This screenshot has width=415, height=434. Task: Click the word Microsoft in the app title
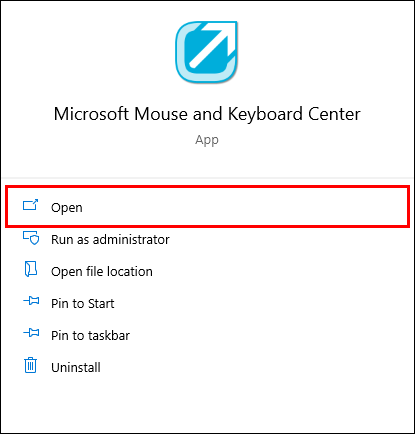(x=91, y=114)
